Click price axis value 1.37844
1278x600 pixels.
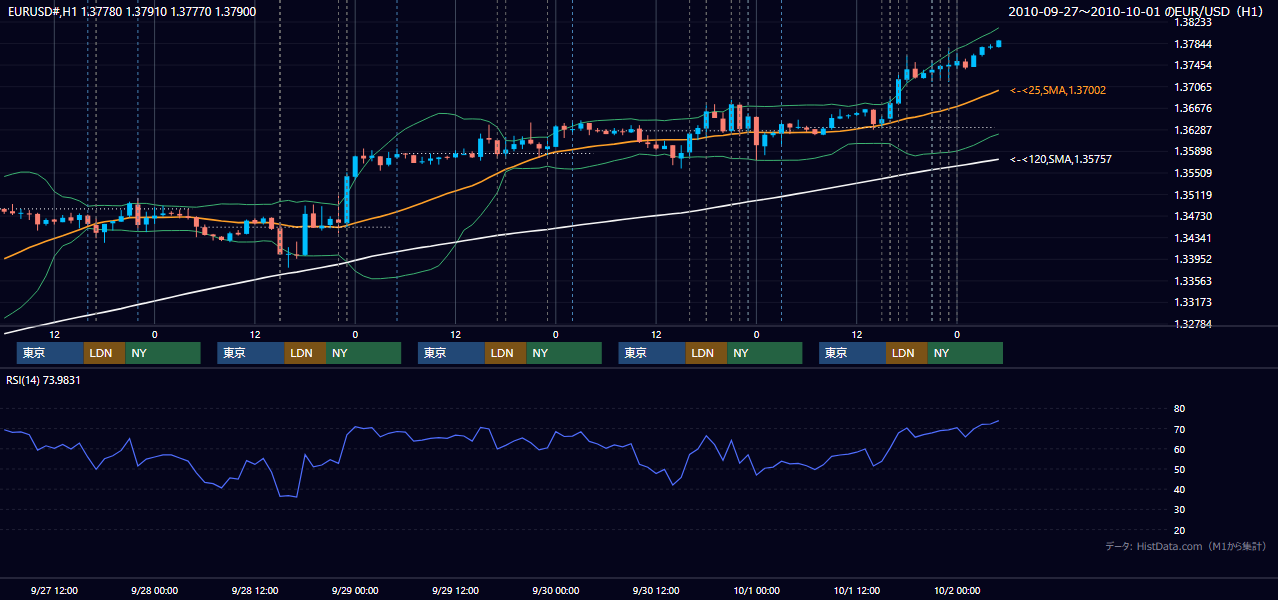(1192, 44)
